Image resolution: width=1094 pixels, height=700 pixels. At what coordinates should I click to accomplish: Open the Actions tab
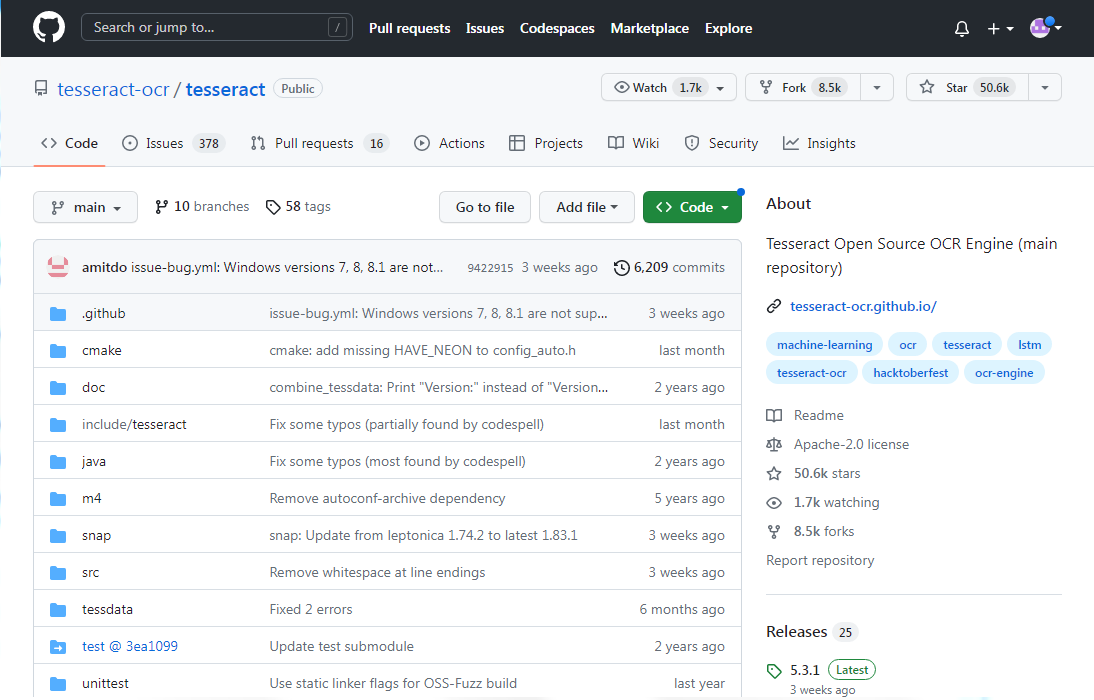point(449,143)
